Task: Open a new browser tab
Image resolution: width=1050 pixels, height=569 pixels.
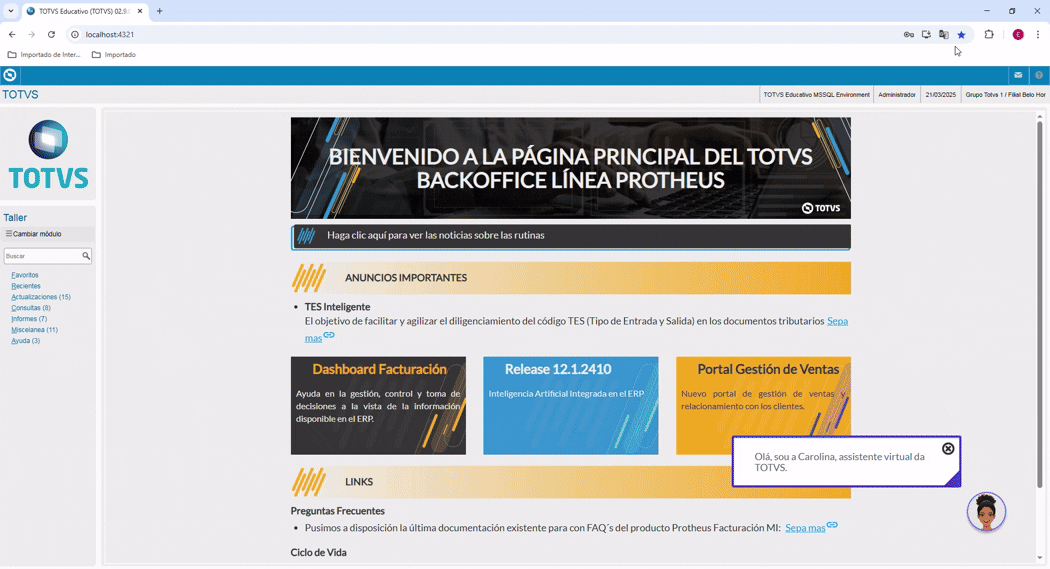Action: tap(159, 11)
